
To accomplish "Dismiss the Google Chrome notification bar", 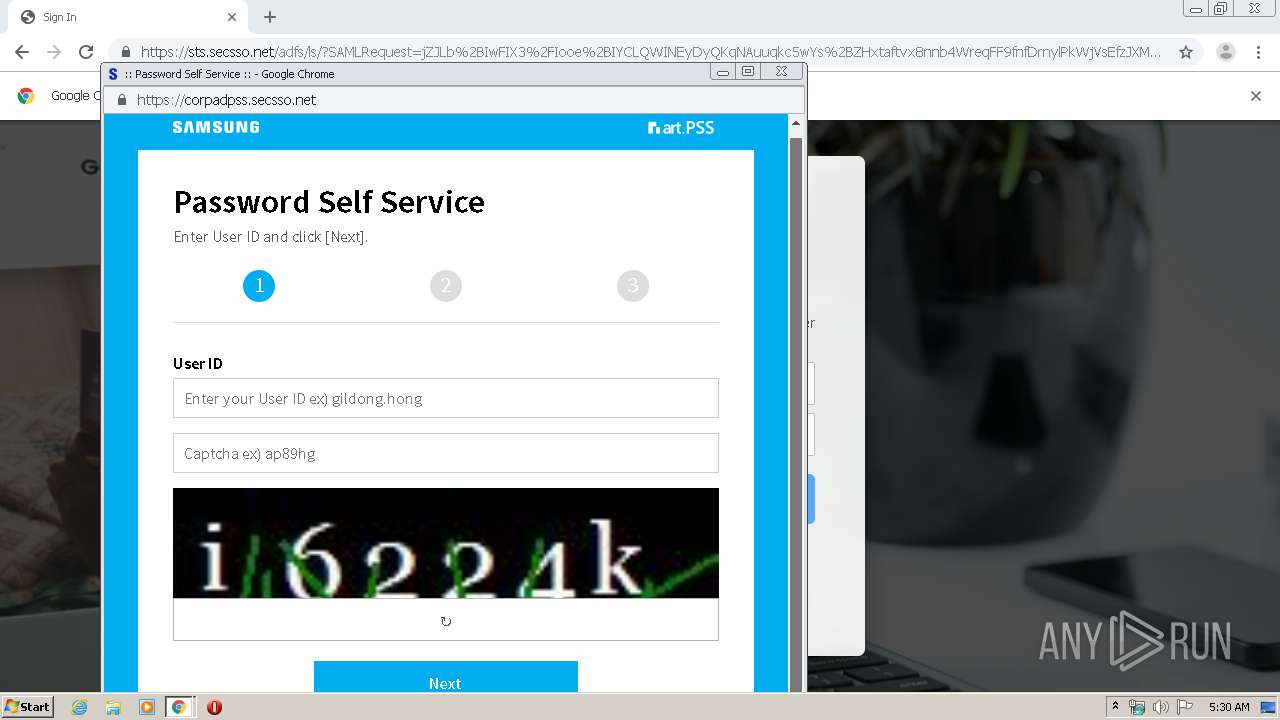I will click(1256, 96).
